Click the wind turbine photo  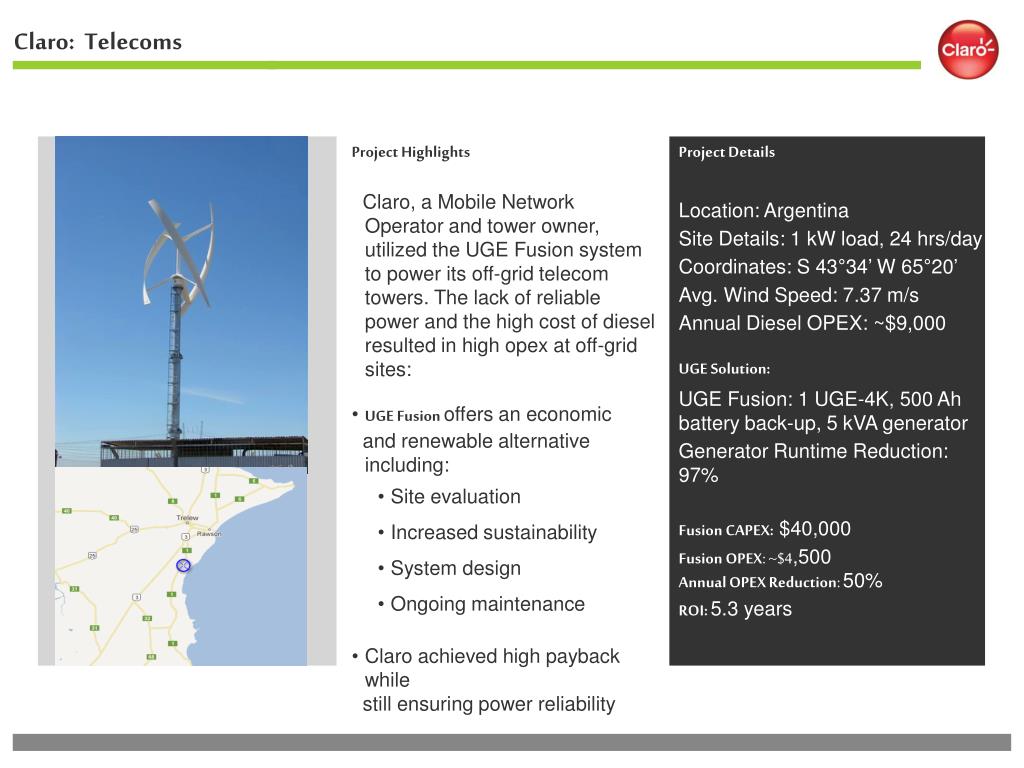[181, 301]
